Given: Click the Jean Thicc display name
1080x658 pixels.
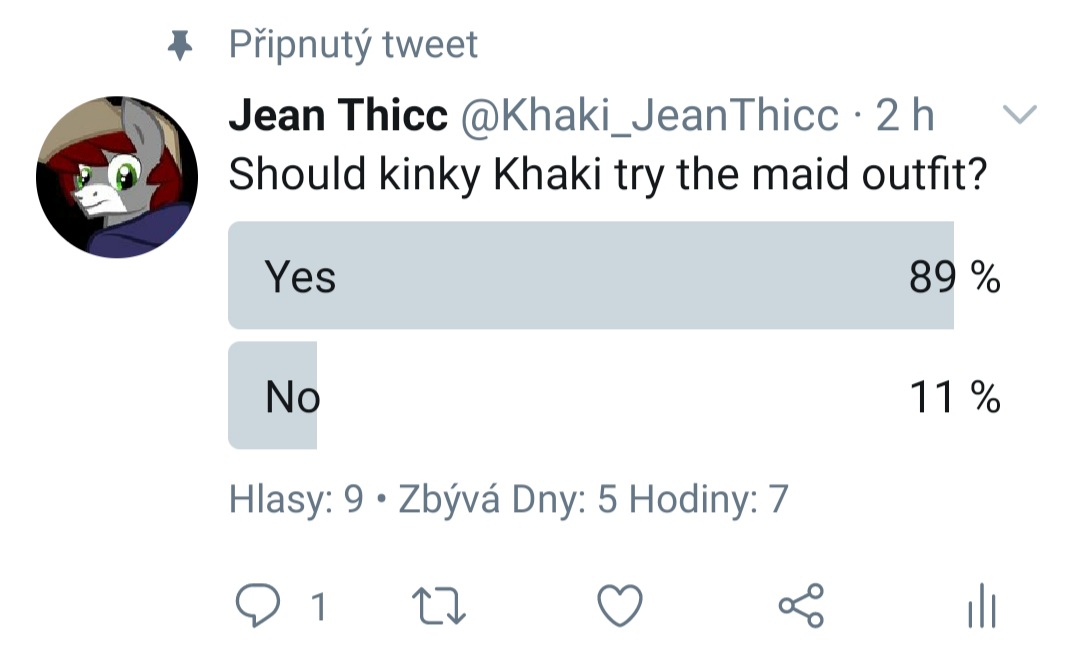Looking at the screenshot, I should [338, 115].
